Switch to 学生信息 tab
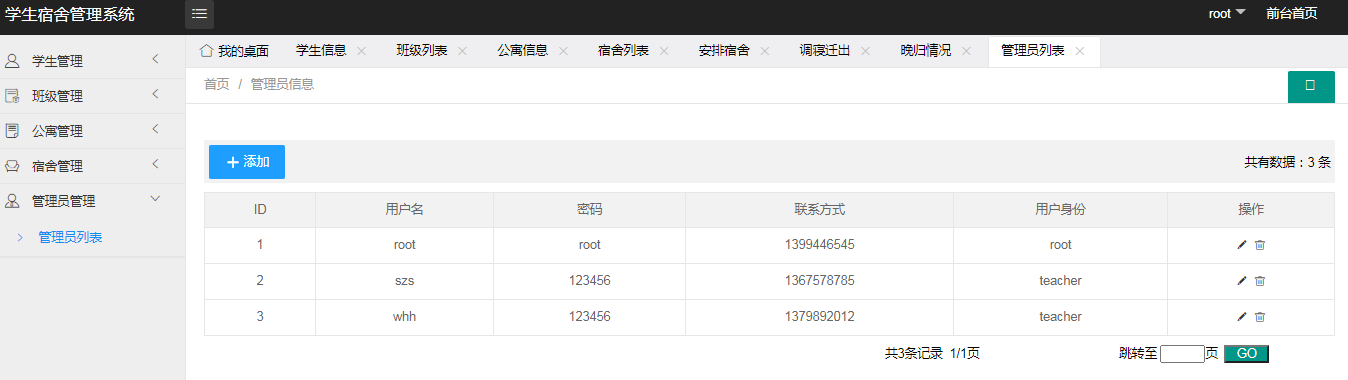Image resolution: width=1348 pixels, height=380 pixels. tap(322, 51)
